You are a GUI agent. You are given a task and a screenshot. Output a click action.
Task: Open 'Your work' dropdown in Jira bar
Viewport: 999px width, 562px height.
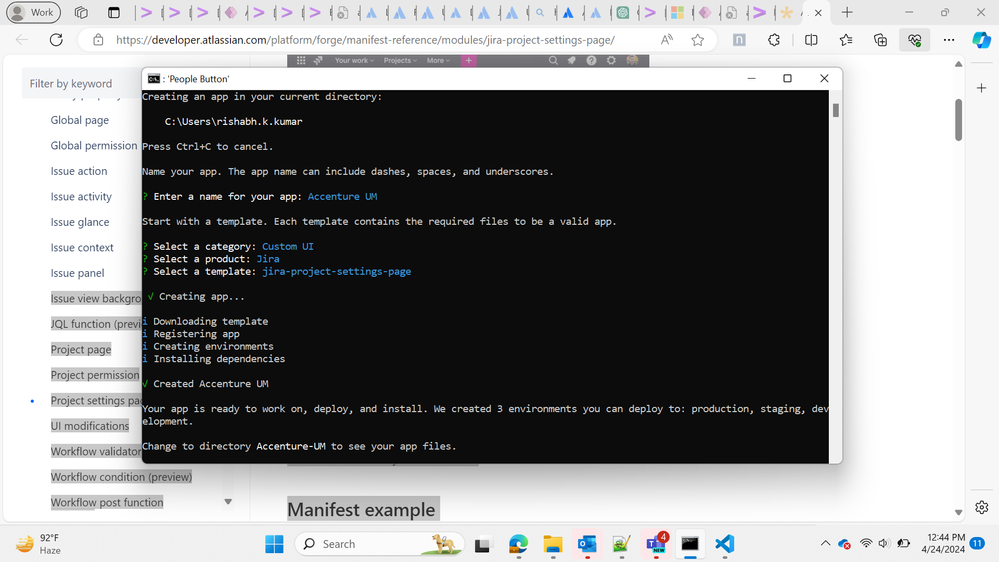click(x=354, y=61)
